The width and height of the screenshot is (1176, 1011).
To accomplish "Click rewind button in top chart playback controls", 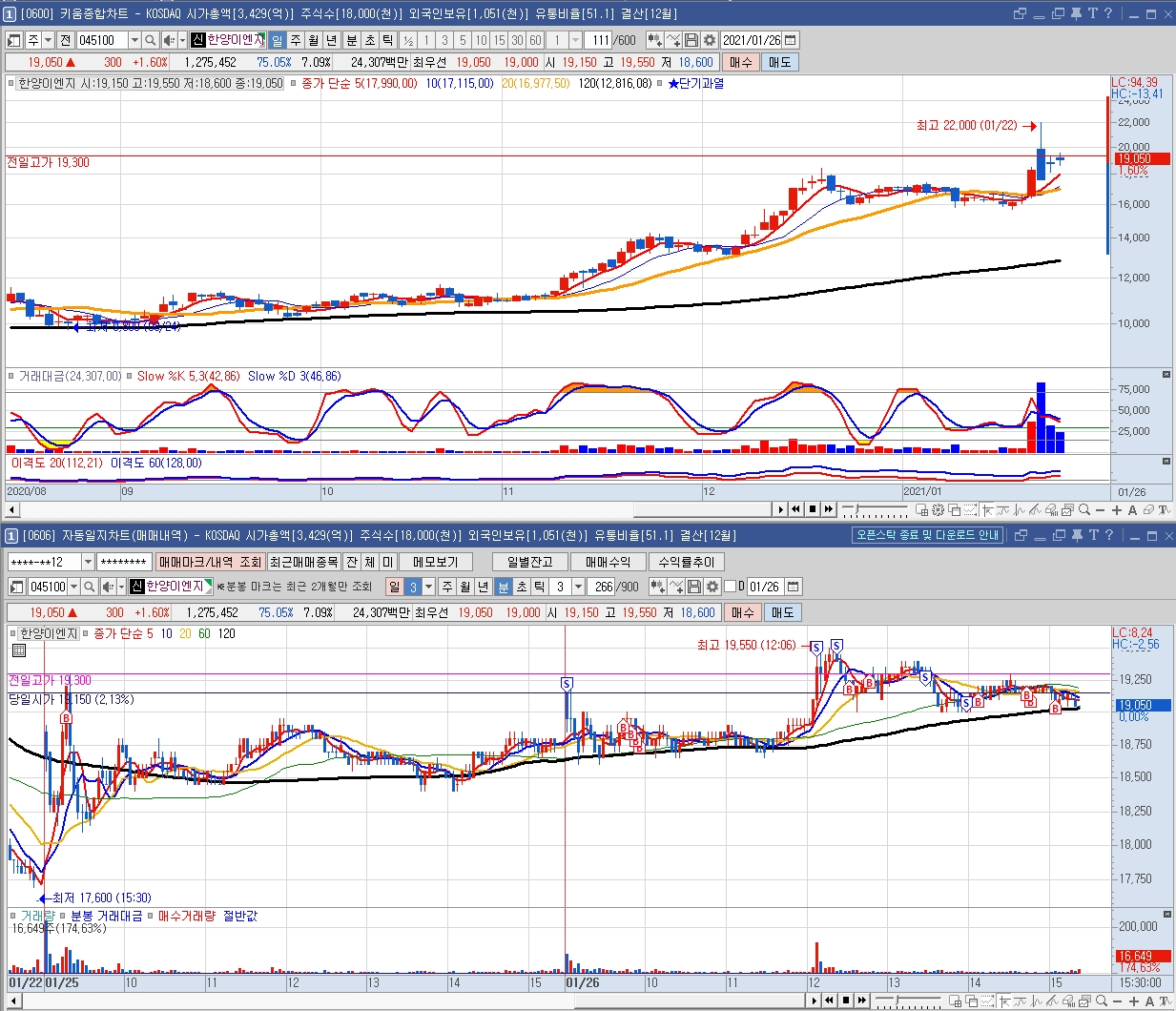I will 795,509.
